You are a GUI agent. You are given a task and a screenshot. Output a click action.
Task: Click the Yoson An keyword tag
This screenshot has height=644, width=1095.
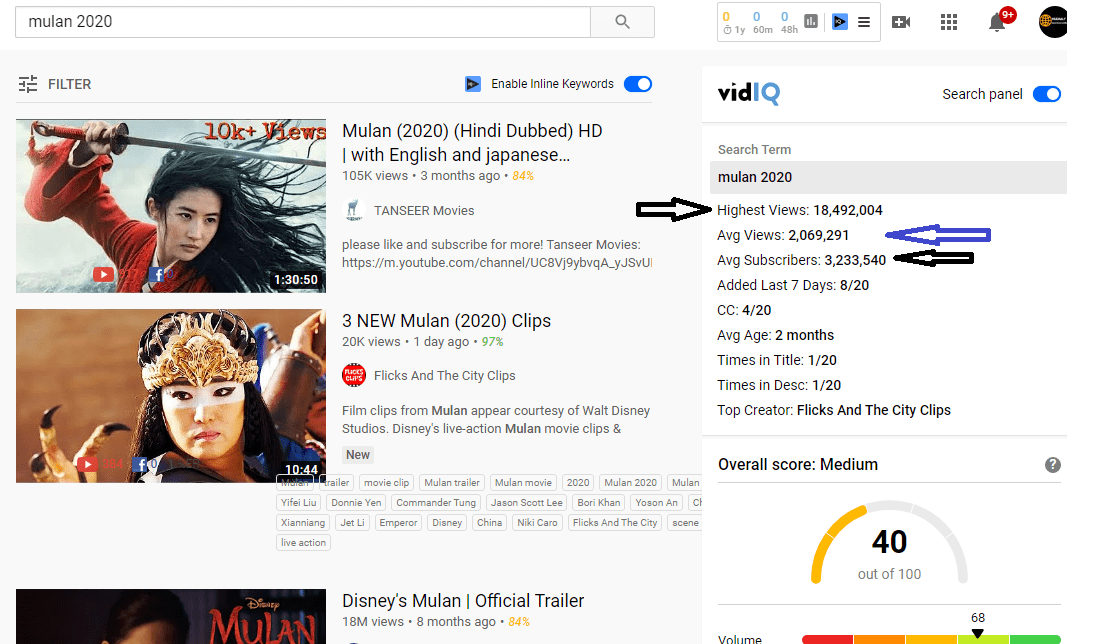[656, 503]
